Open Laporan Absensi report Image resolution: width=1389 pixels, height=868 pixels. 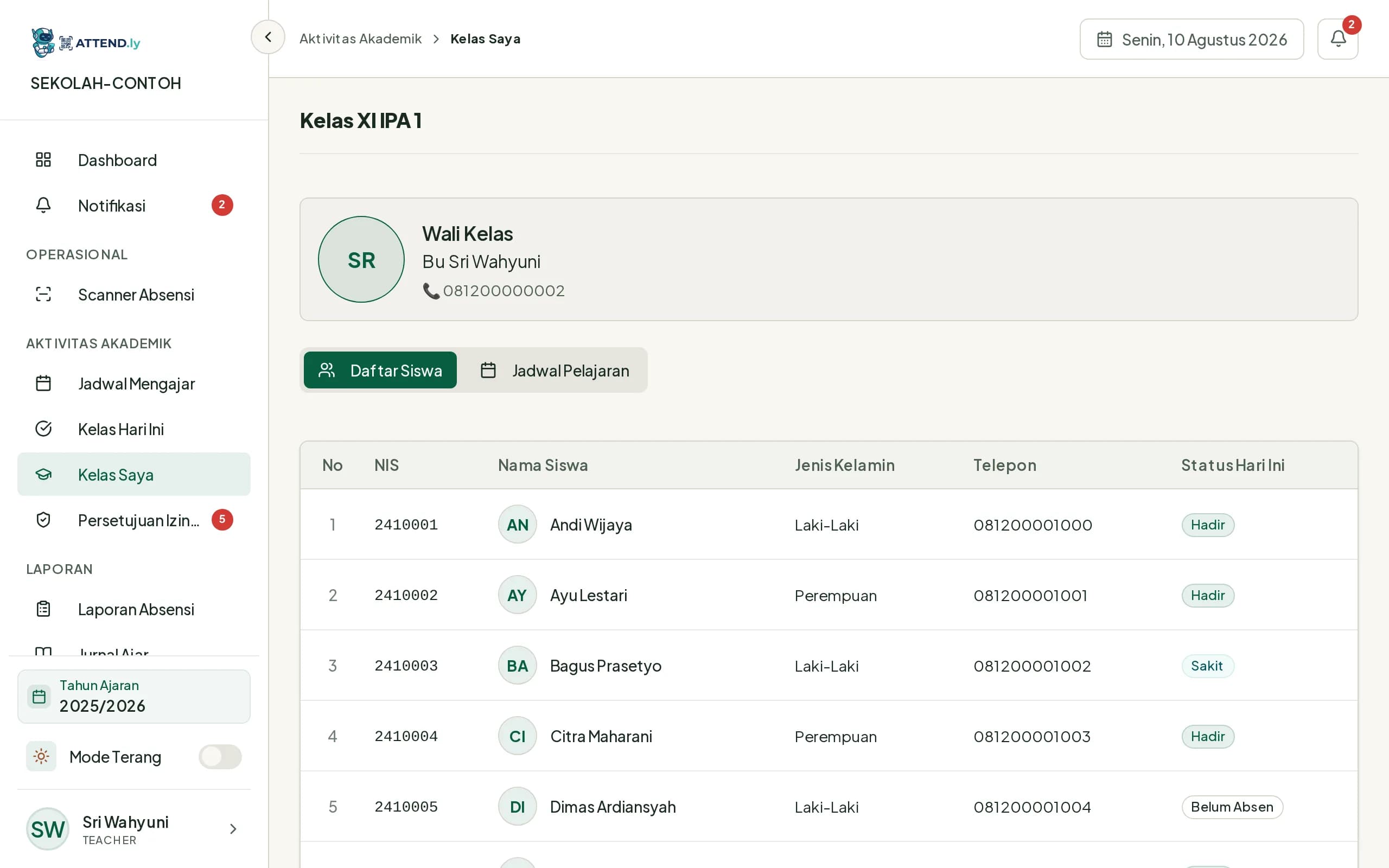(x=133, y=609)
